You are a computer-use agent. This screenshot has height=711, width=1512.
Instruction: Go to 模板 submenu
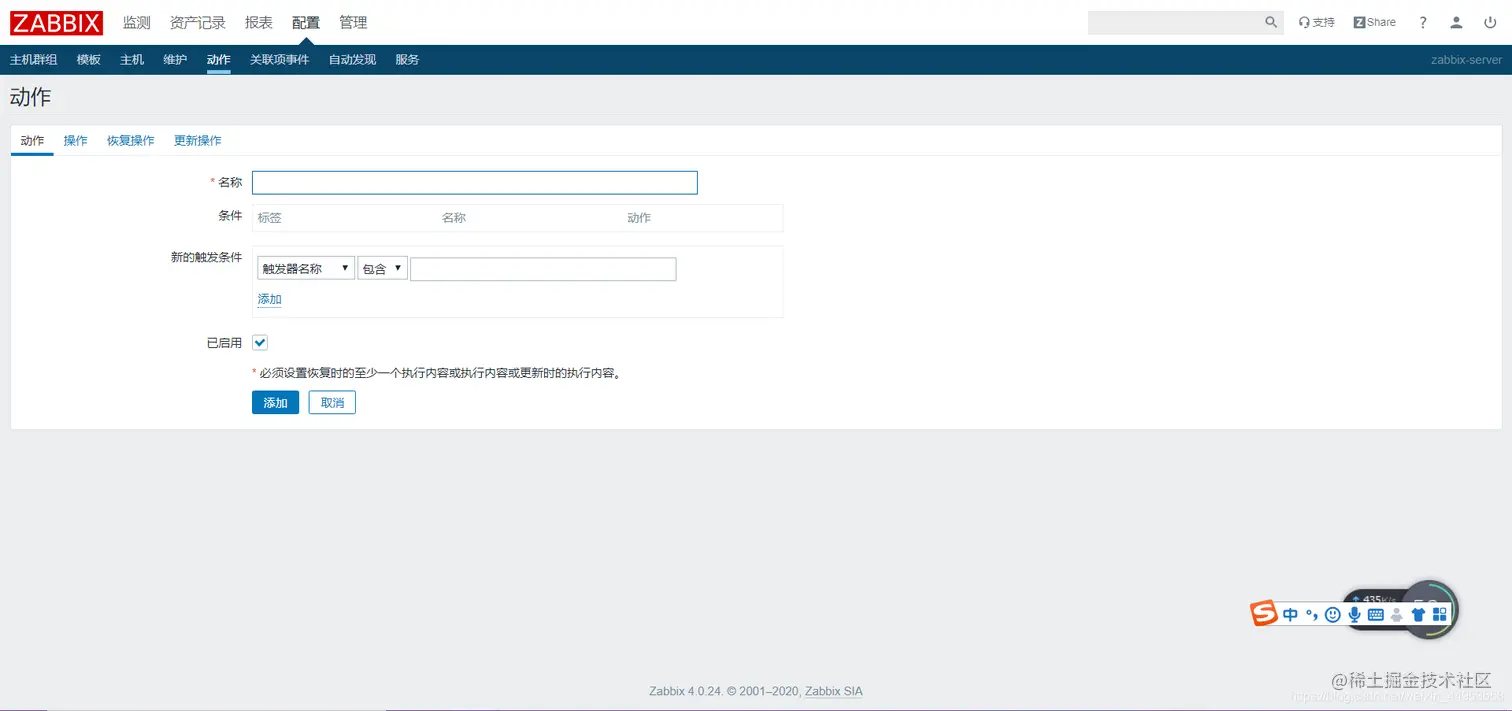pos(89,60)
